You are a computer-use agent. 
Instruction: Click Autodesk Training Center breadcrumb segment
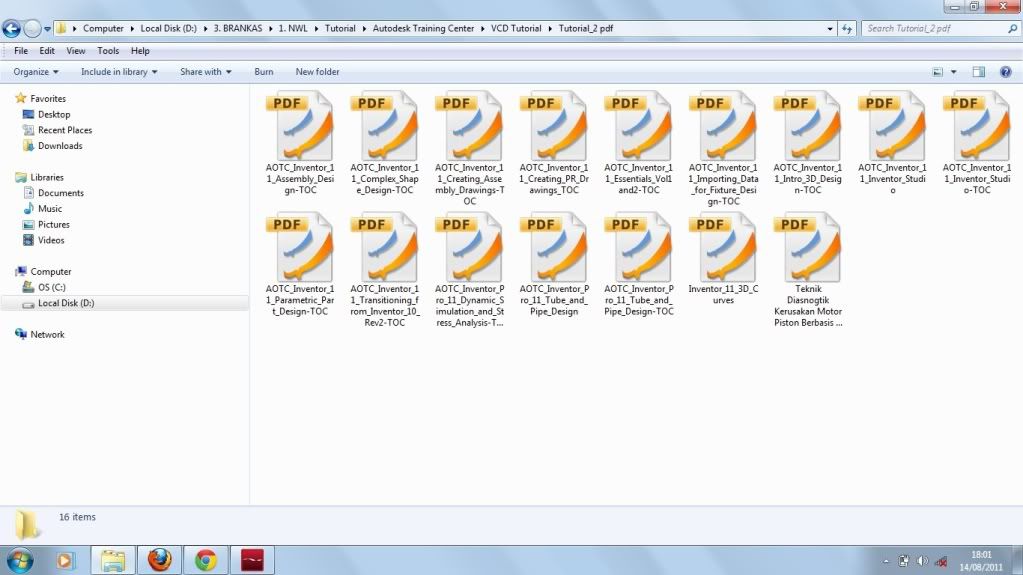point(423,29)
